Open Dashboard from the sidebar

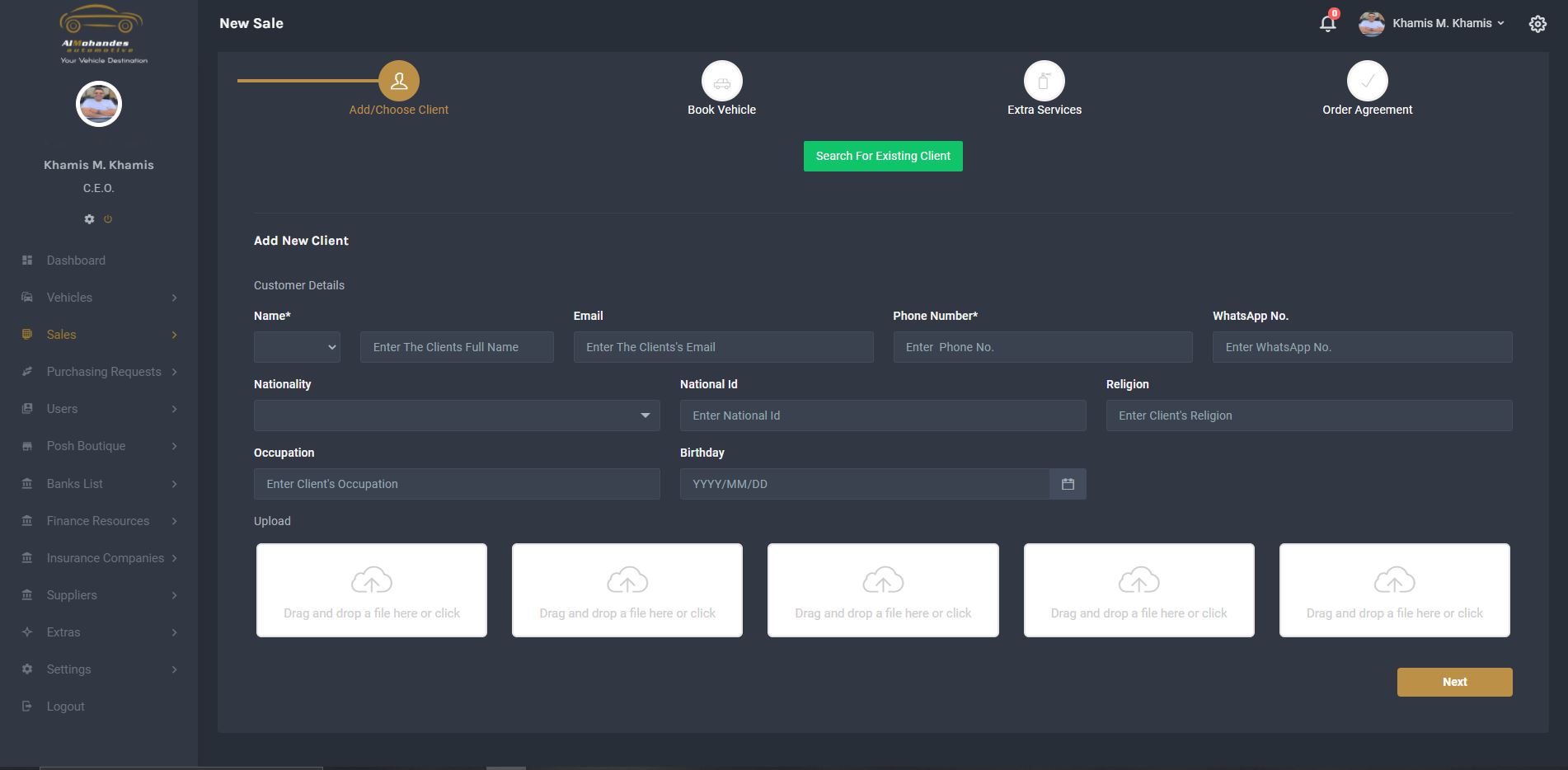tap(76, 261)
